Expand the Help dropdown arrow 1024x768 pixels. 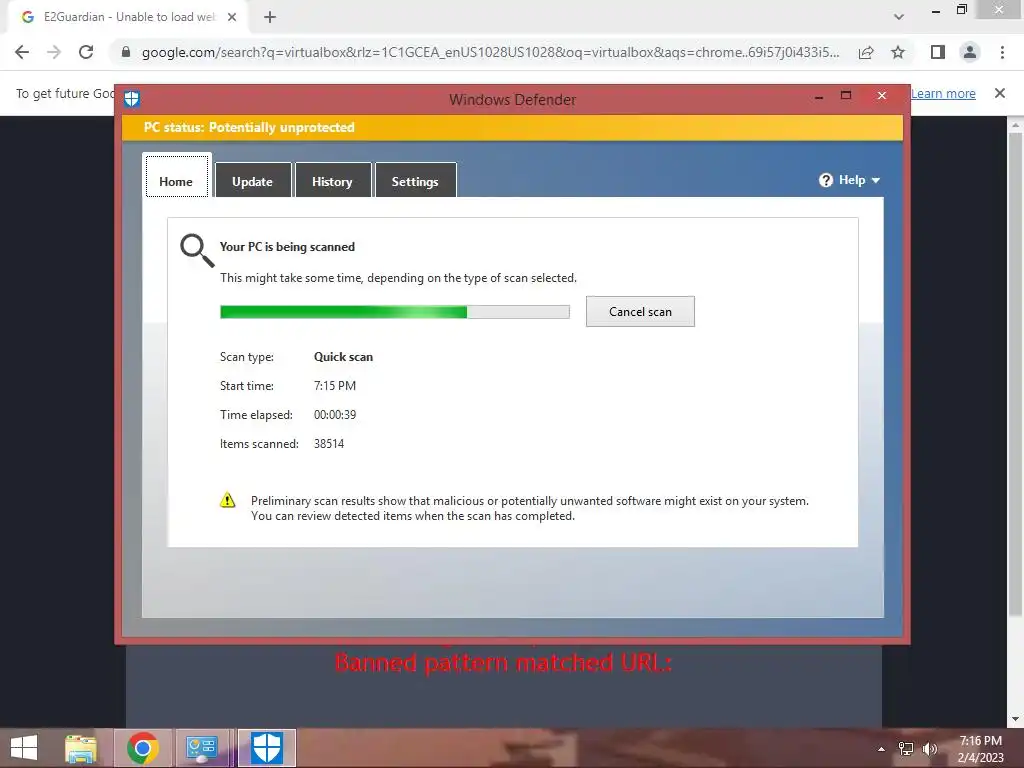(x=876, y=180)
